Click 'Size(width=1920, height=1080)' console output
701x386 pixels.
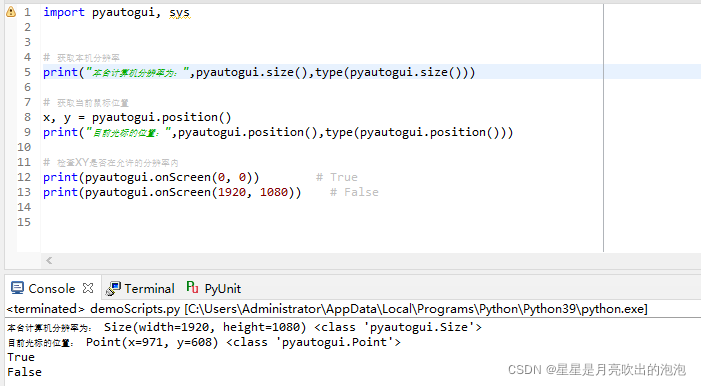(x=205, y=327)
